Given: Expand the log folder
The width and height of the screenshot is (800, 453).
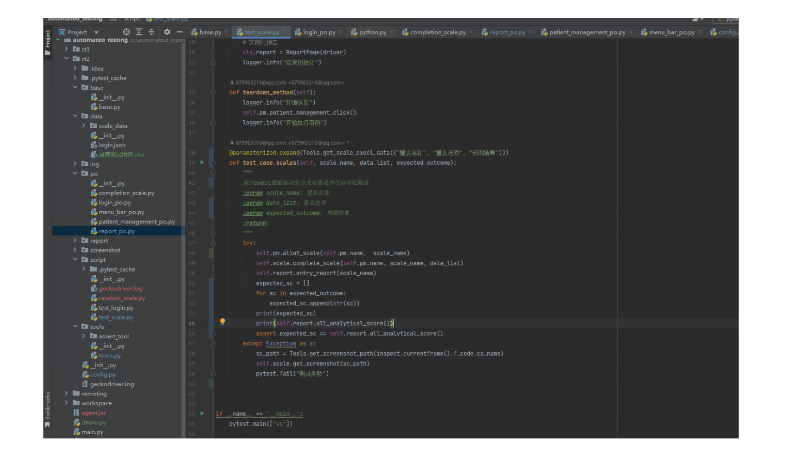Looking at the screenshot, I should point(75,164).
